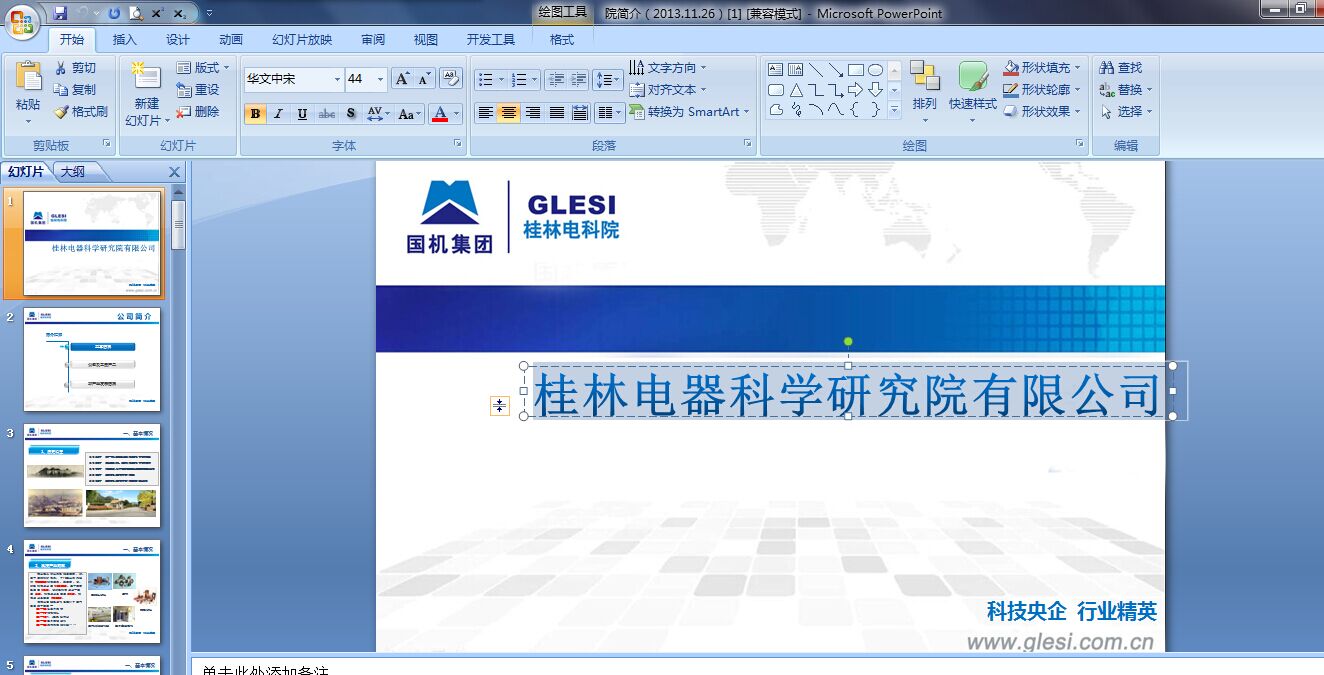Pick the right arrow shape
The height and width of the screenshot is (675, 1324).
point(855,90)
